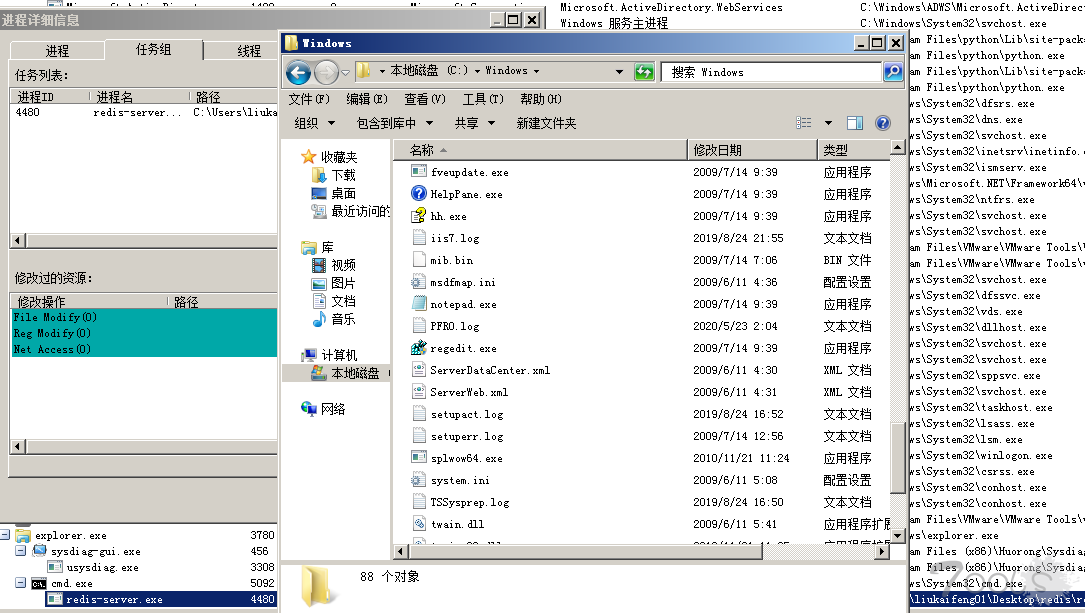
Task: Sort by the 修改日期 column header
Action: [x=752, y=149]
